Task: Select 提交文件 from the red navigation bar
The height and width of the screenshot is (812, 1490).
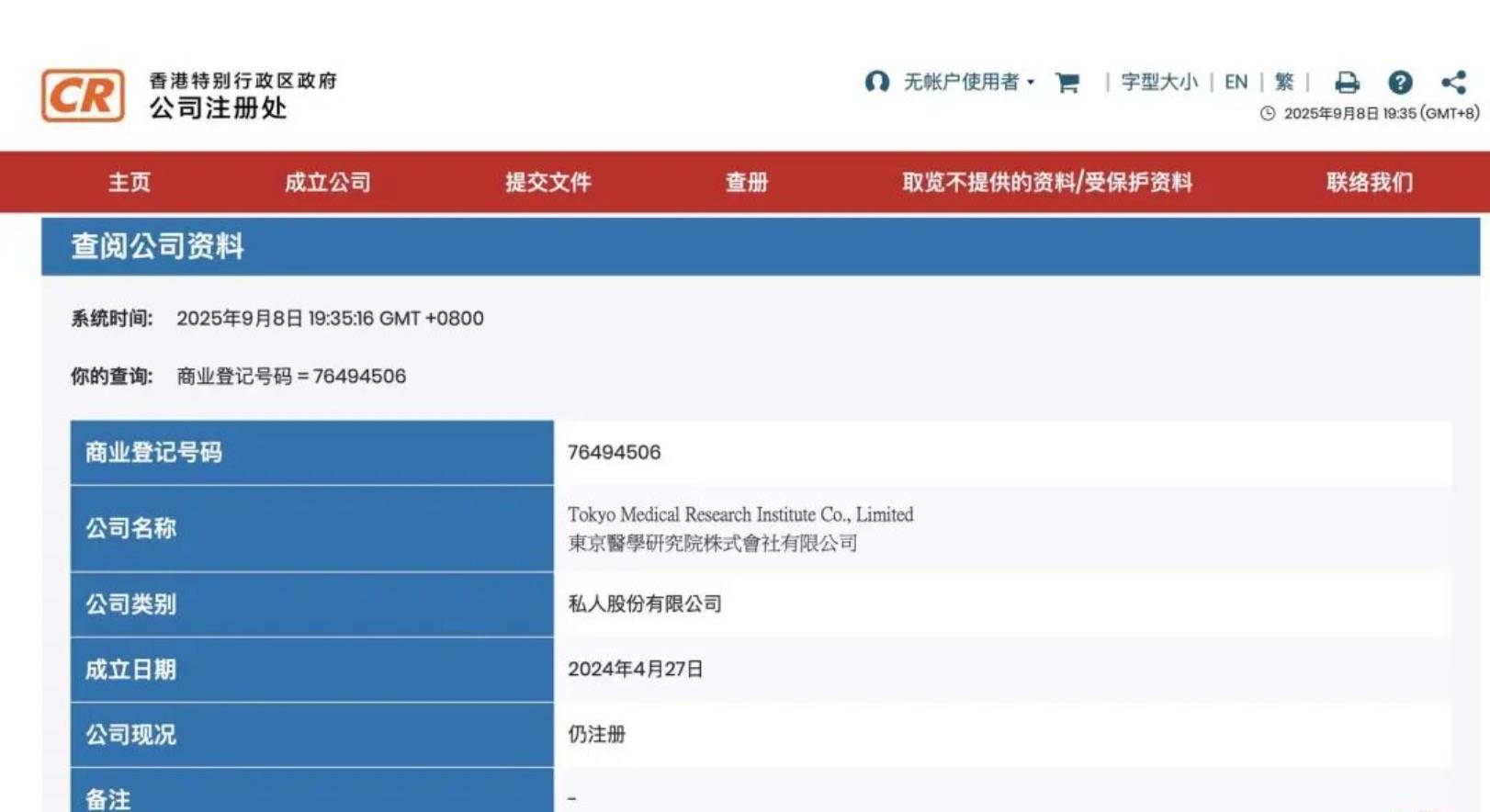Action: point(548,183)
